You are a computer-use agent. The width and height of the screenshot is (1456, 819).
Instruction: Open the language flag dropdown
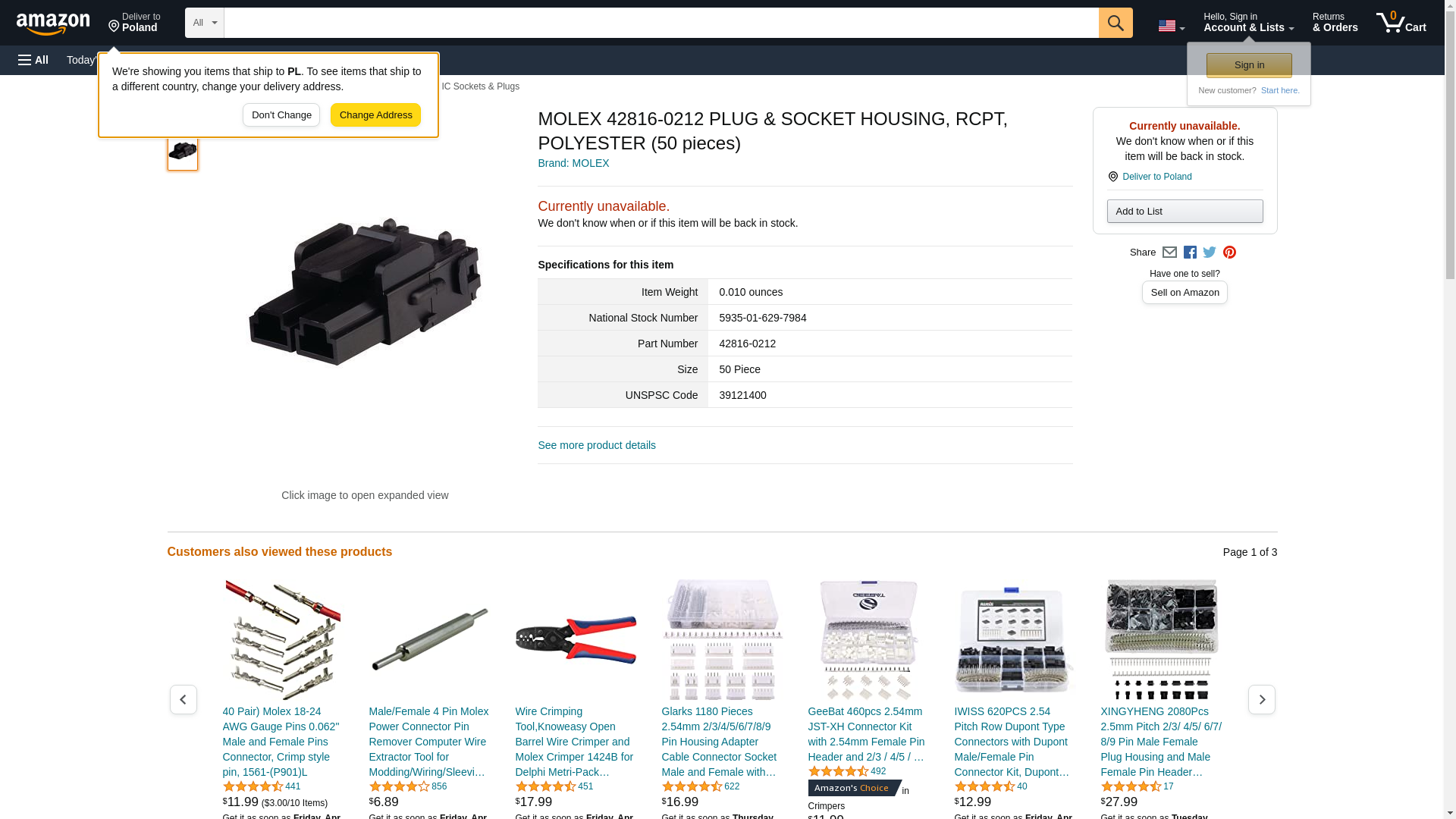1172,26
